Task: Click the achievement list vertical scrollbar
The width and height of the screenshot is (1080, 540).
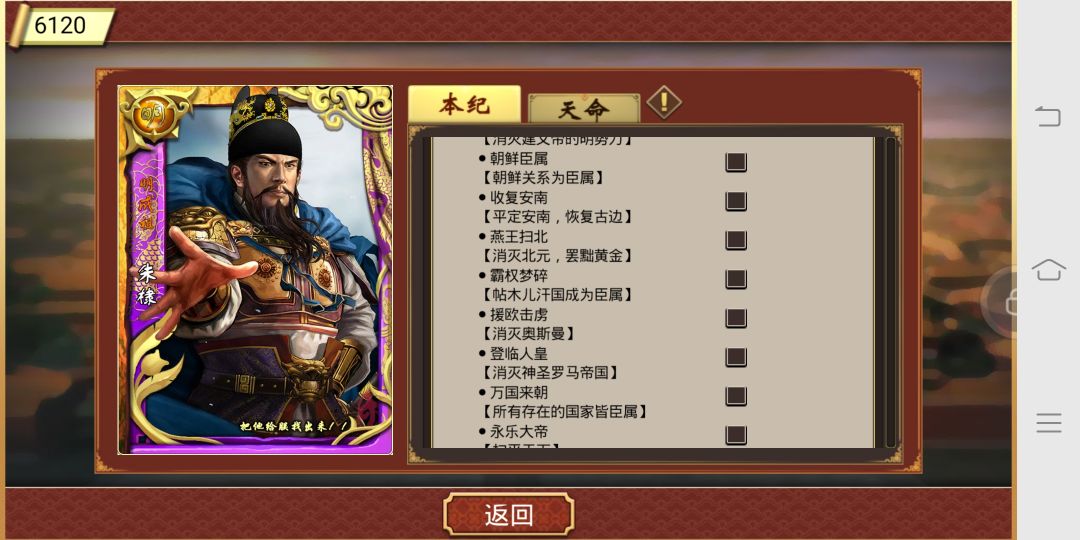Action: tap(890, 292)
